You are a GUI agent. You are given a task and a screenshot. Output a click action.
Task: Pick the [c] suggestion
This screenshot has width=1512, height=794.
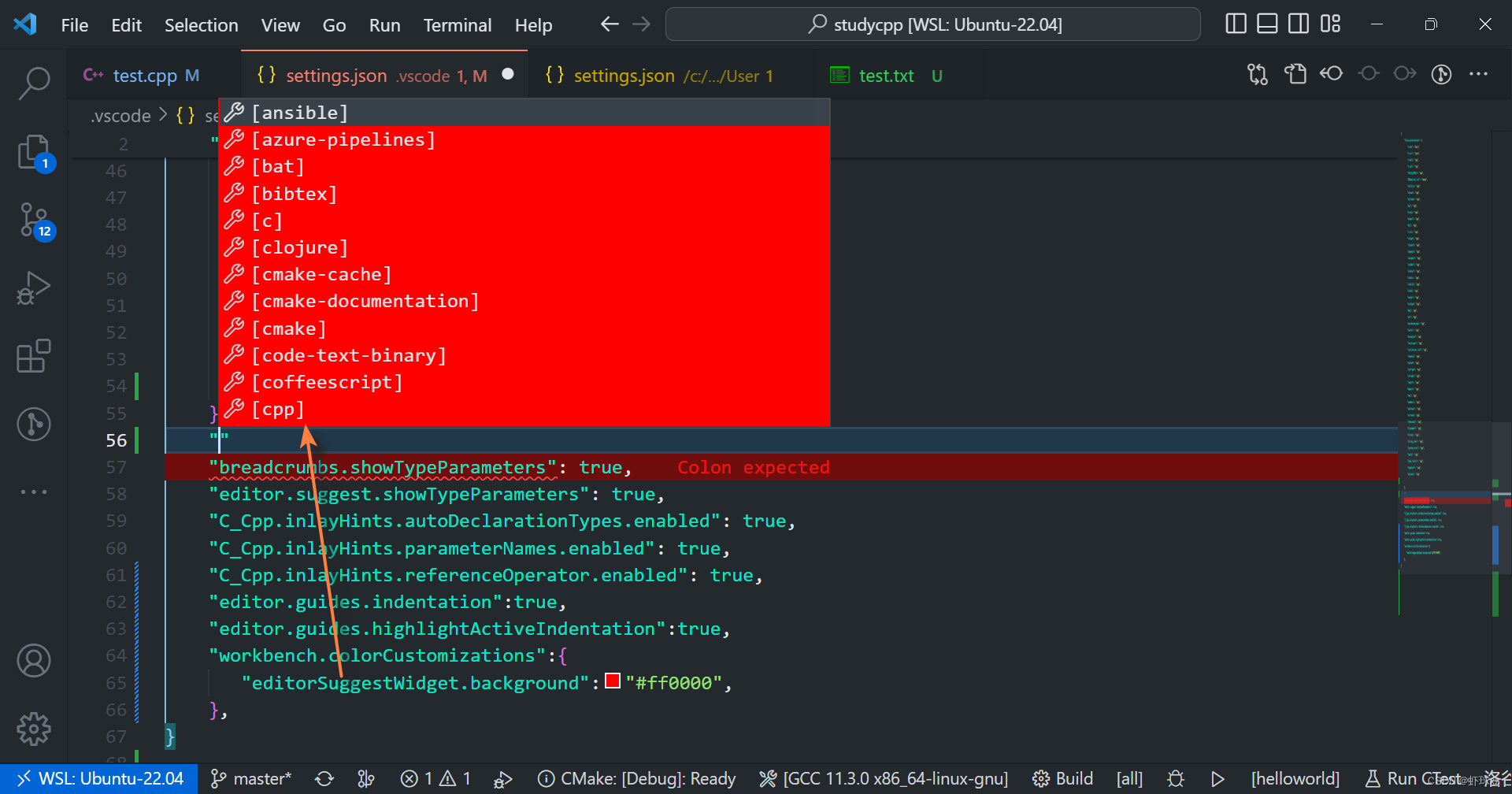click(524, 221)
